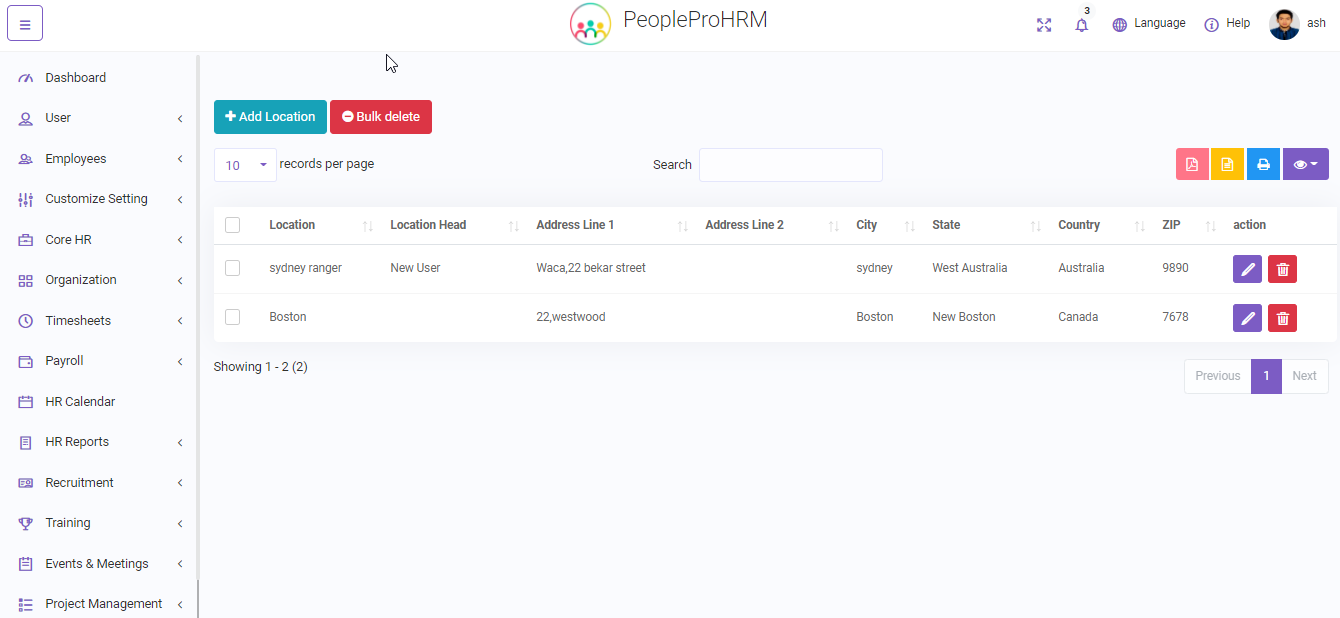Viewport: 1340px width, 618px height.
Task: Open the column visibility eye dropdown
Action: tap(1305, 164)
